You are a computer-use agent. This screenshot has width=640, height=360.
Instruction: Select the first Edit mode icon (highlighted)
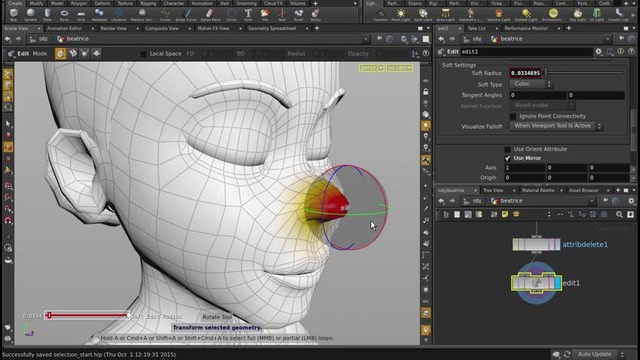[x=60, y=53]
